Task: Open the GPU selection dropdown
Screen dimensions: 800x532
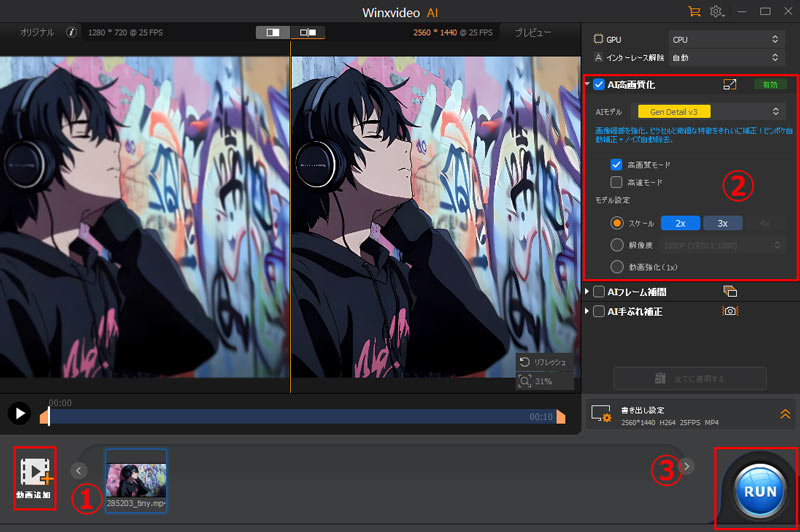Action: click(725, 39)
